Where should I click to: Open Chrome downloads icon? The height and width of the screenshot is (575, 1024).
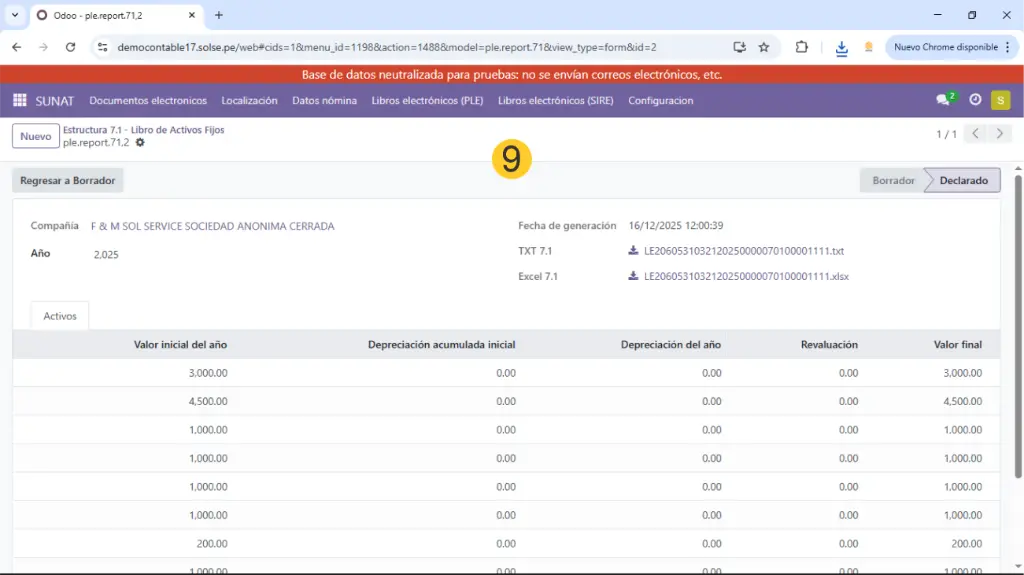[x=842, y=47]
